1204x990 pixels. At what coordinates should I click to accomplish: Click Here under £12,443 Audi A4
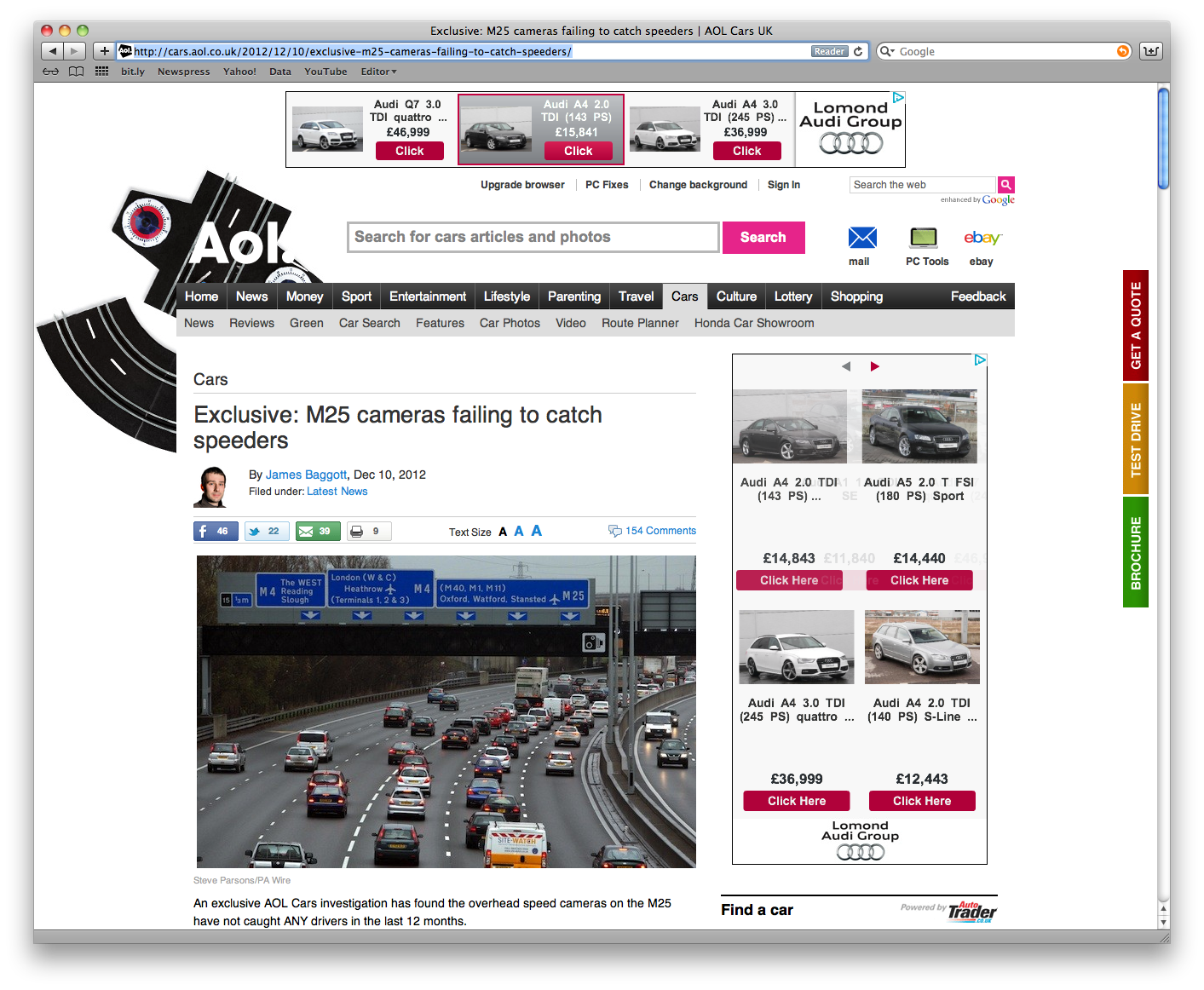pyautogui.click(x=922, y=801)
